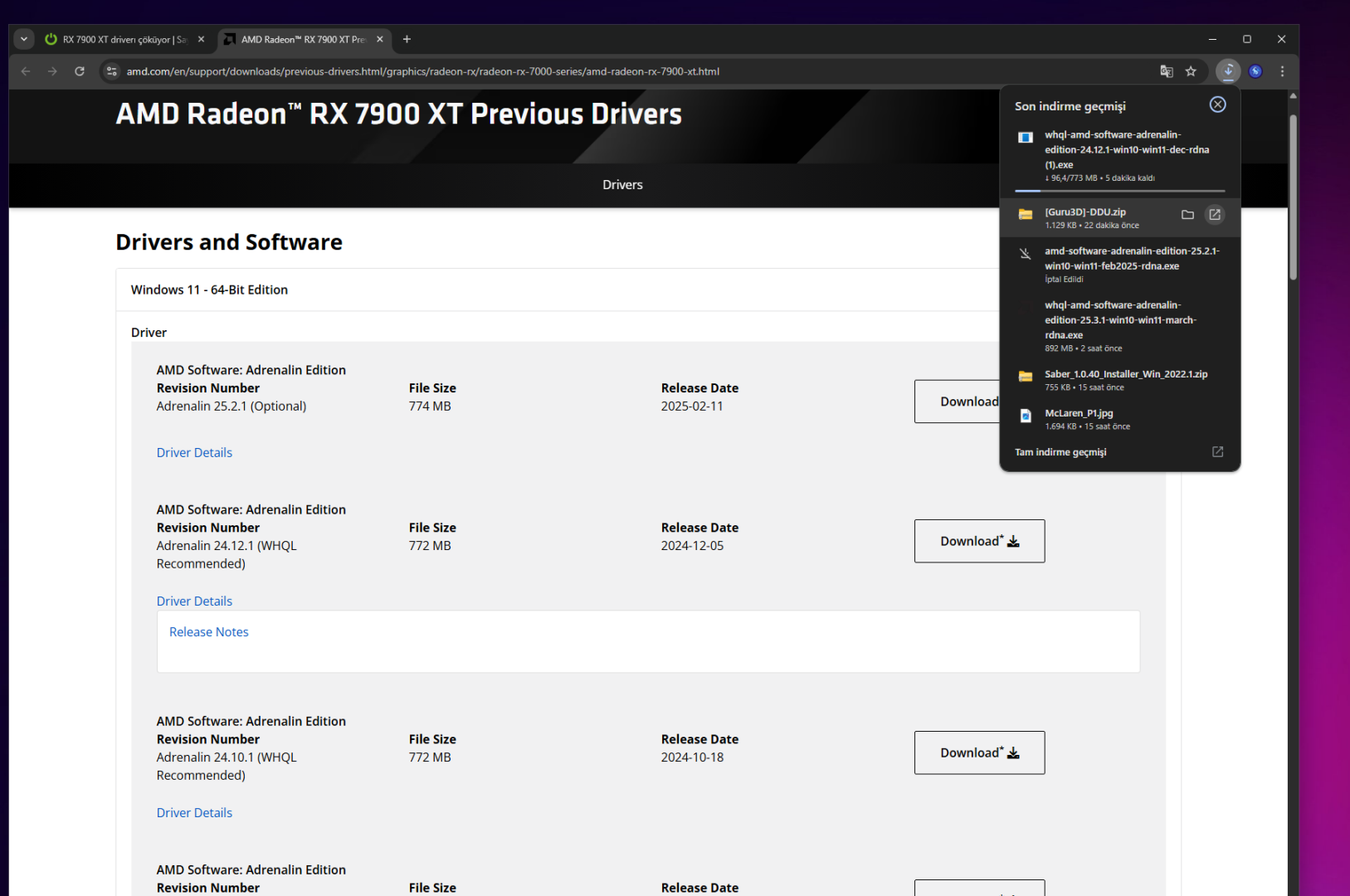
Task: Open the Chrome tab search chevron
Action: tap(24, 39)
